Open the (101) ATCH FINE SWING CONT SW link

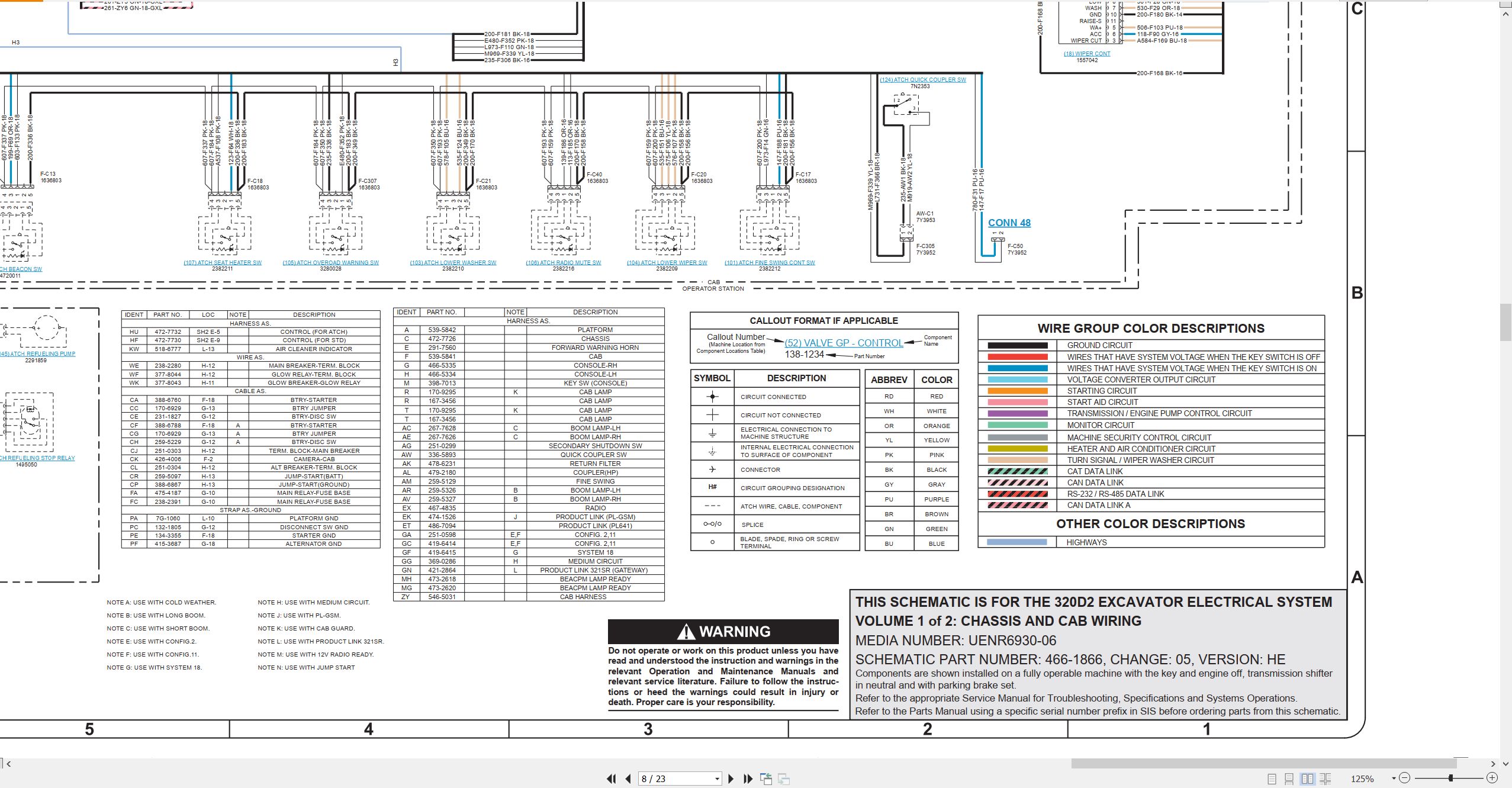770,262
